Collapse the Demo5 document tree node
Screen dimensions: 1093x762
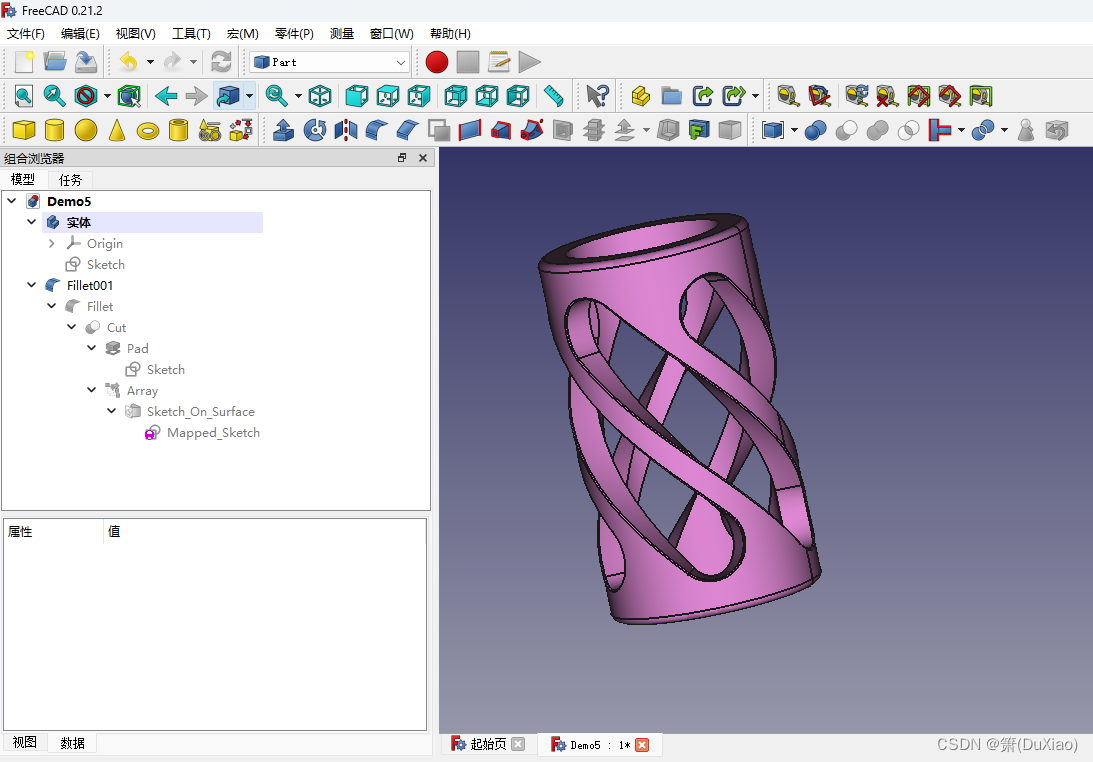click(12, 201)
